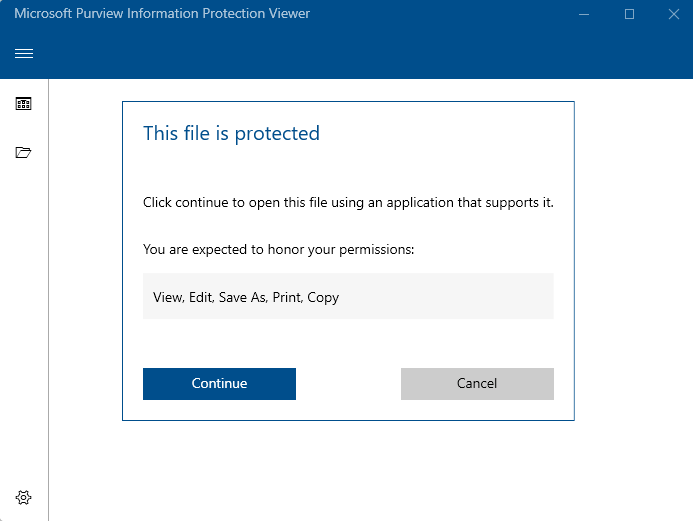Maximize the Purview Viewer window
This screenshot has width=693, height=521.
coord(629,14)
